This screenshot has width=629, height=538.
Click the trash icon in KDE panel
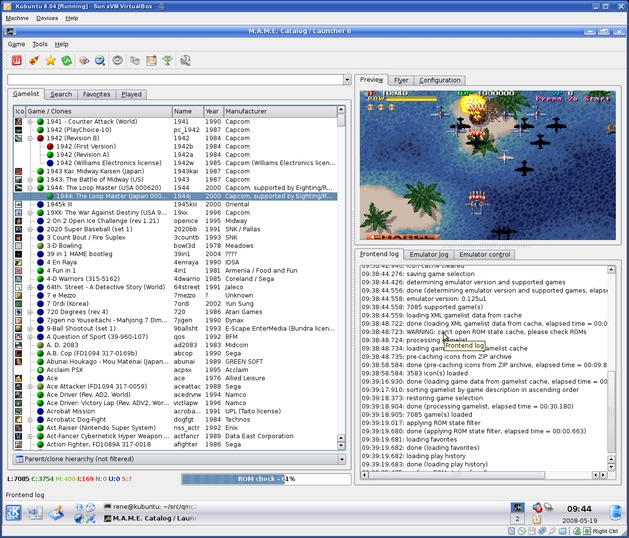(x=615, y=512)
